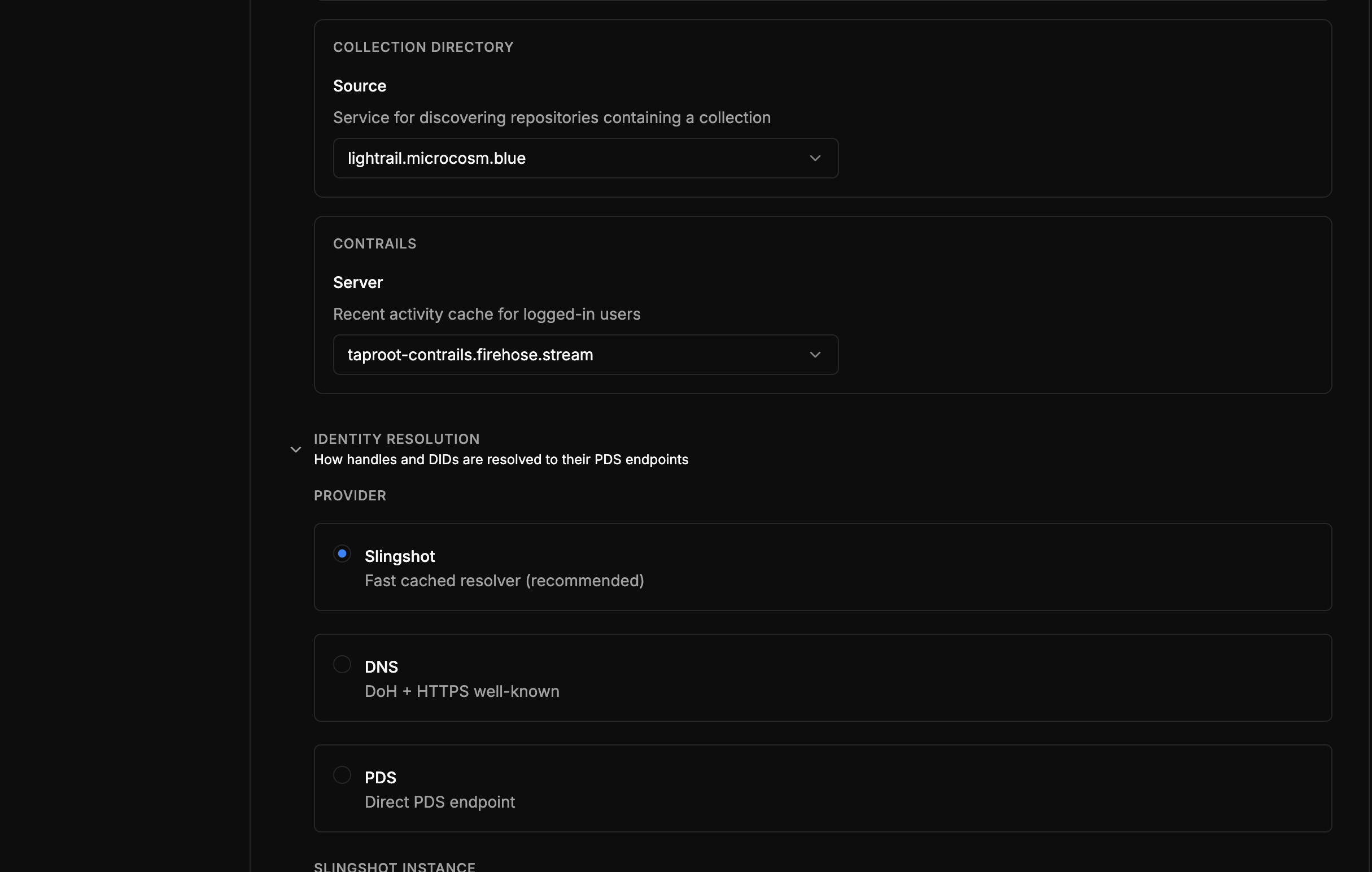The image size is (1372, 872).
Task: Click the Server field label
Action: pyautogui.click(x=358, y=283)
